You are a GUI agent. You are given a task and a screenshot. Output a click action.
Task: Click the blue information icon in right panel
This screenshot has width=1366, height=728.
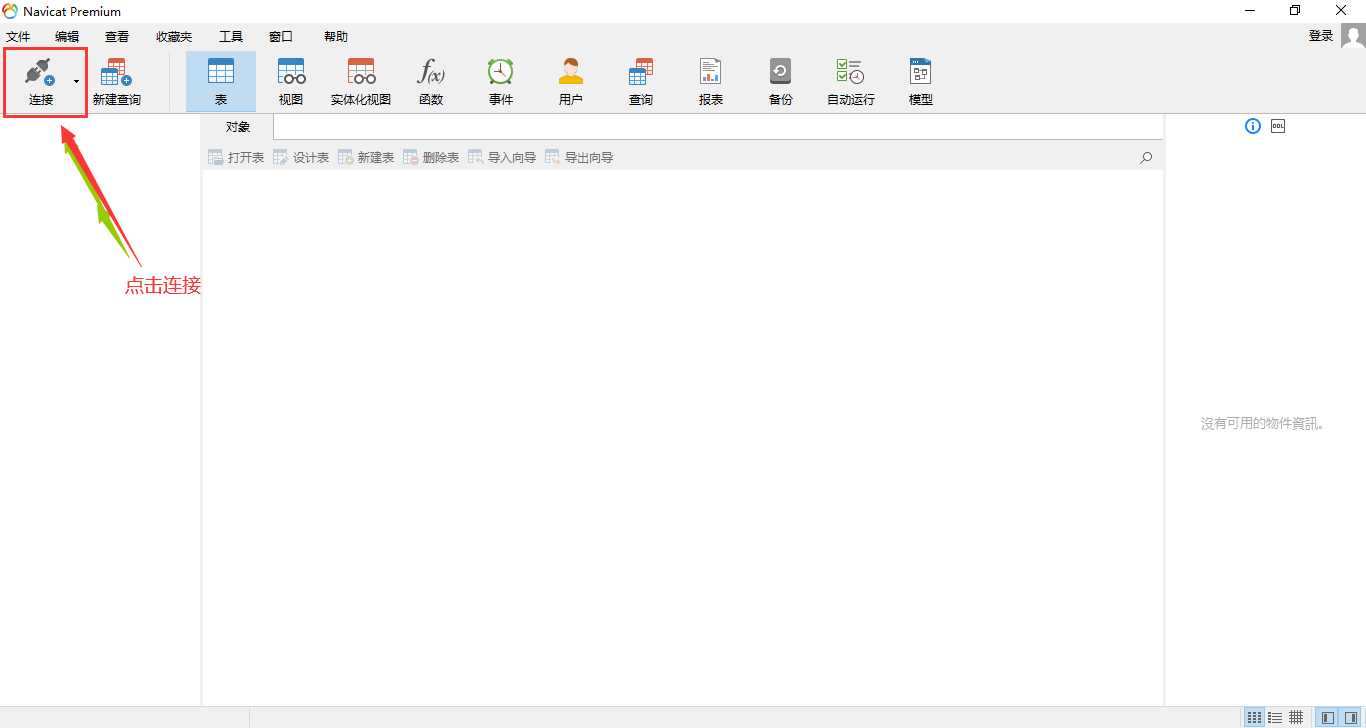1253,126
